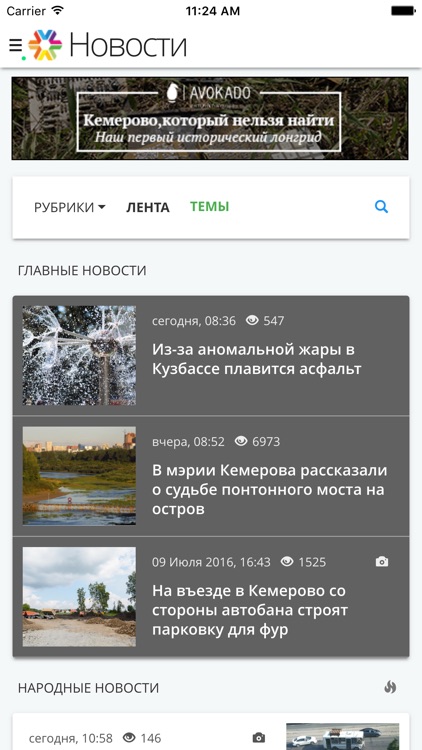The width and height of the screenshot is (422, 750).
Task: Tap the timestamp сегодня, 10:58
Action: tap(71, 738)
